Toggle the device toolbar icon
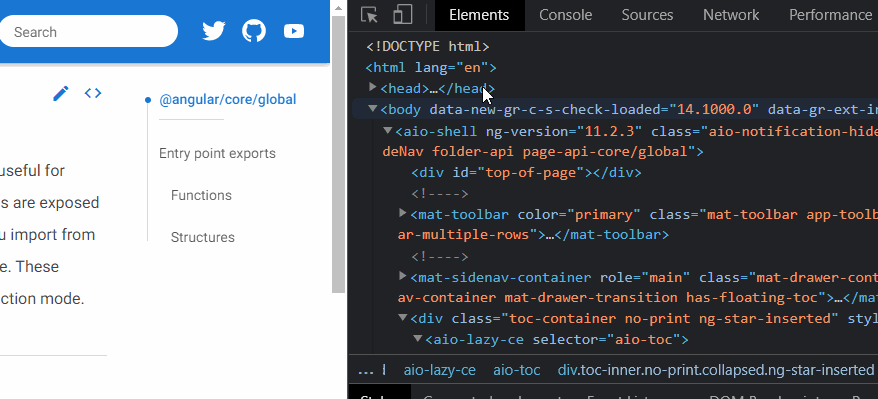The width and height of the screenshot is (878, 399). (403, 15)
